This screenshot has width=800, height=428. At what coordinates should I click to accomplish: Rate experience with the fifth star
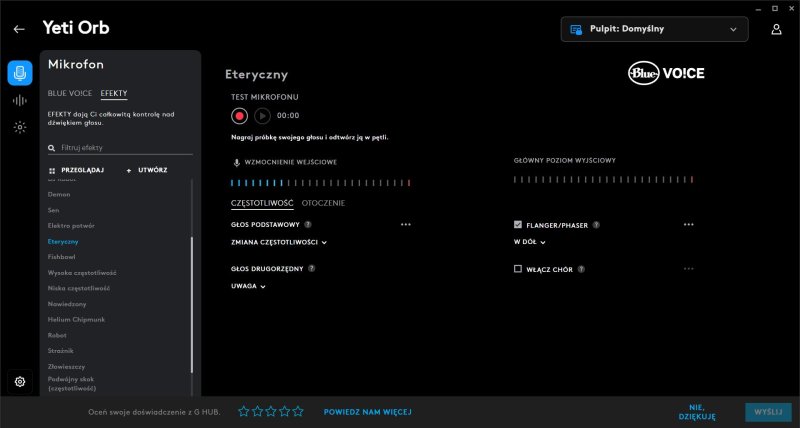tap(298, 411)
